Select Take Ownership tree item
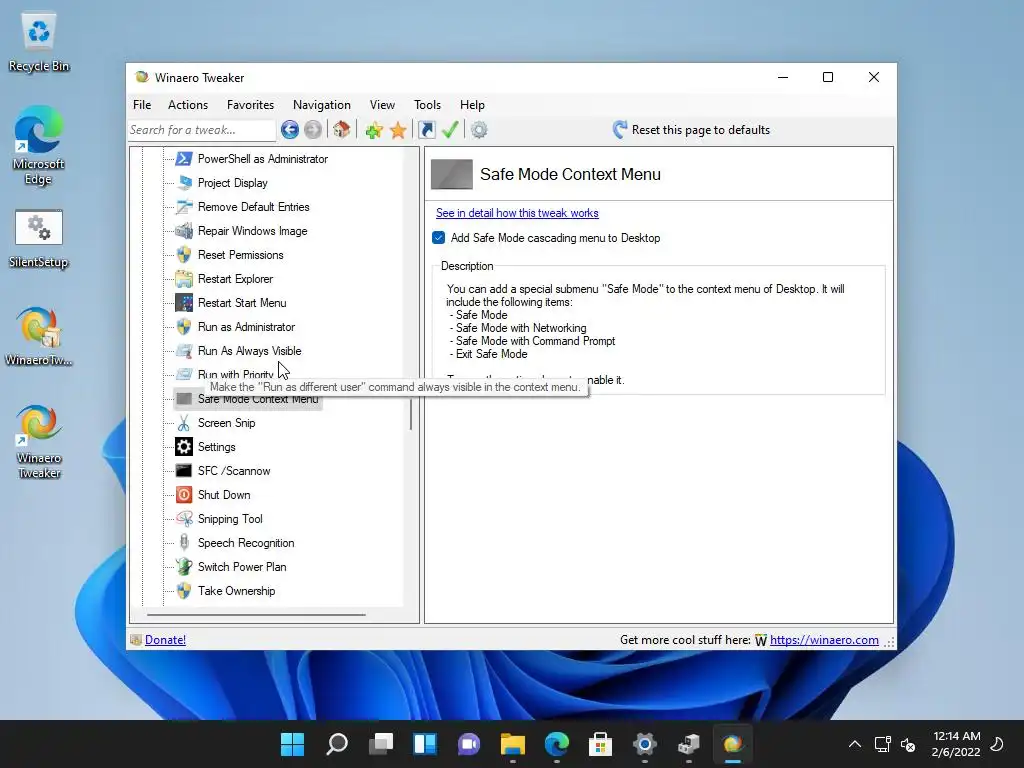Screen dimensions: 1024x768 click(236, 591)
